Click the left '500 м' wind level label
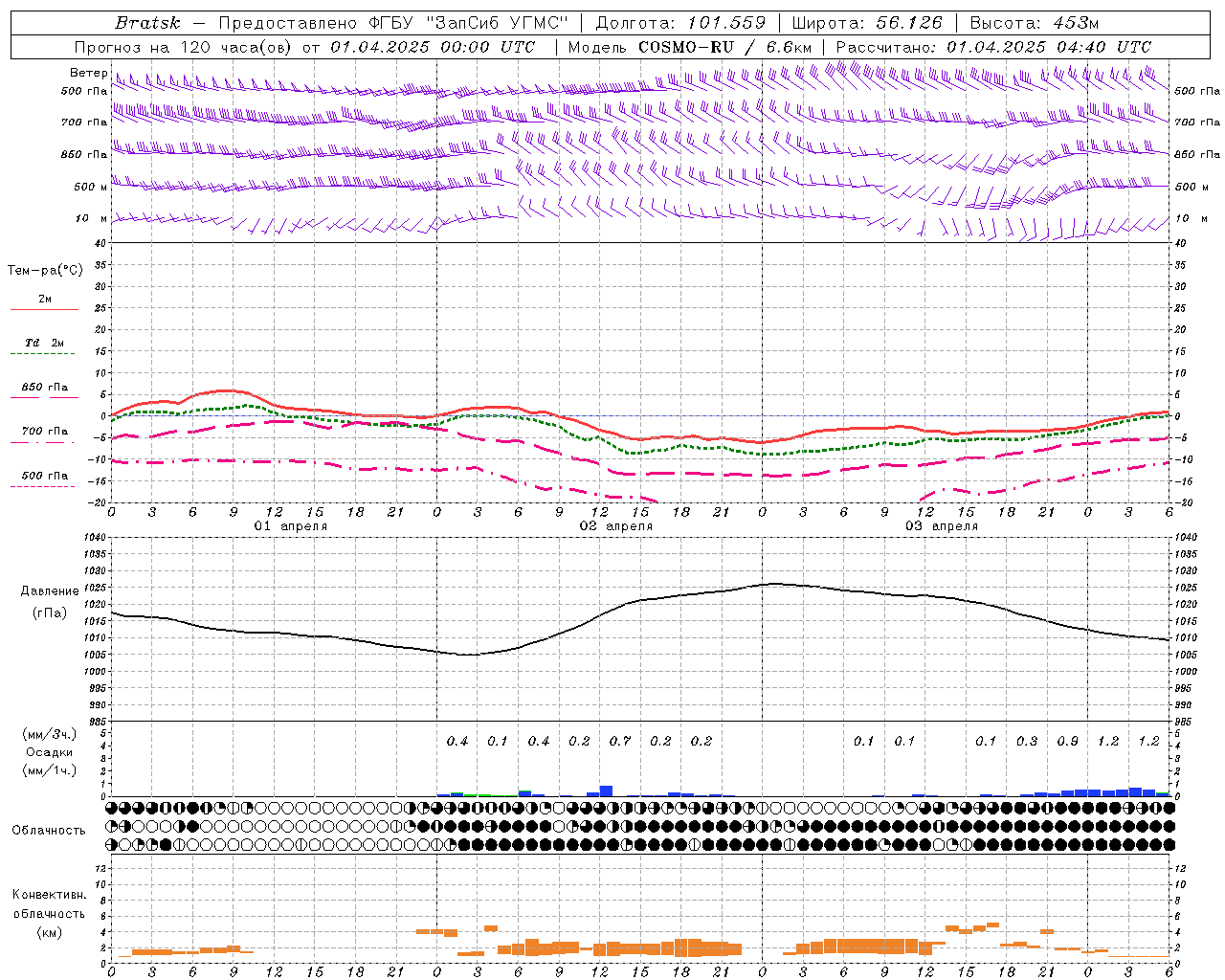The image size is (1225, 980). [x=91, y=187]
